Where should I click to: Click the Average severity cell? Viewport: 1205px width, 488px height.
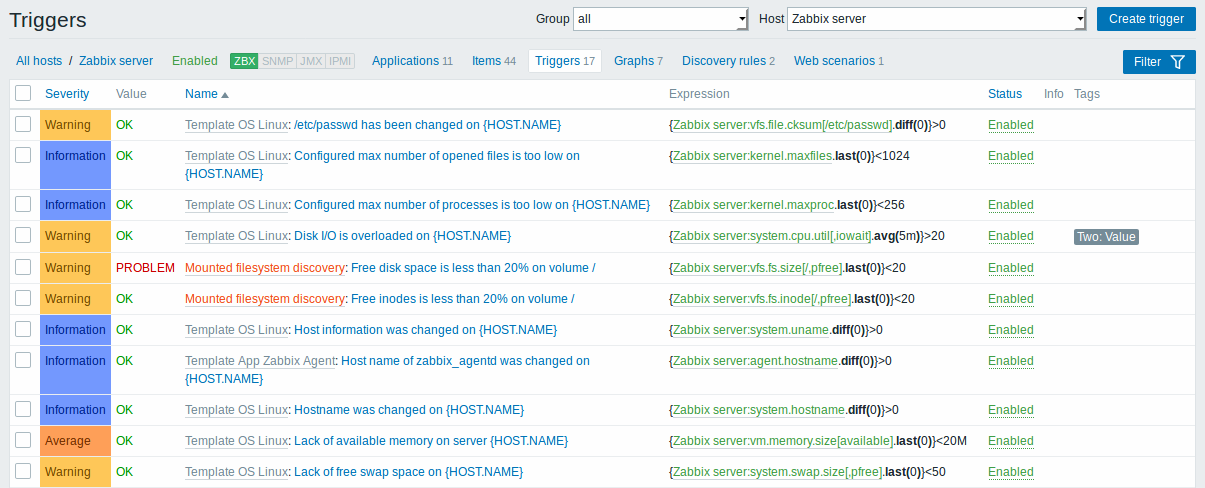click(75, 441)
